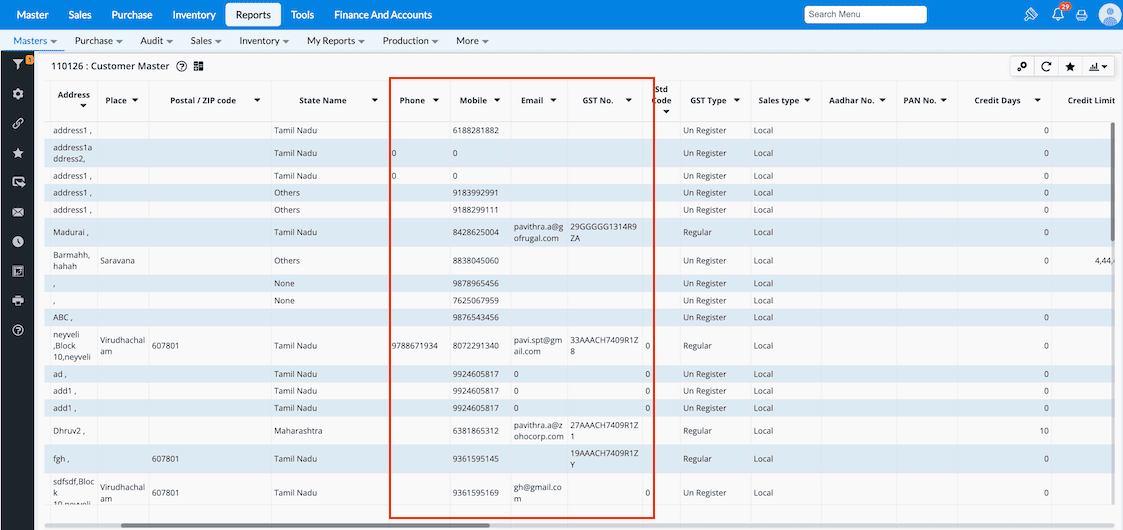Click the paint brush theme icon
The image size is (1123, 530).
tap(1031, 15)
